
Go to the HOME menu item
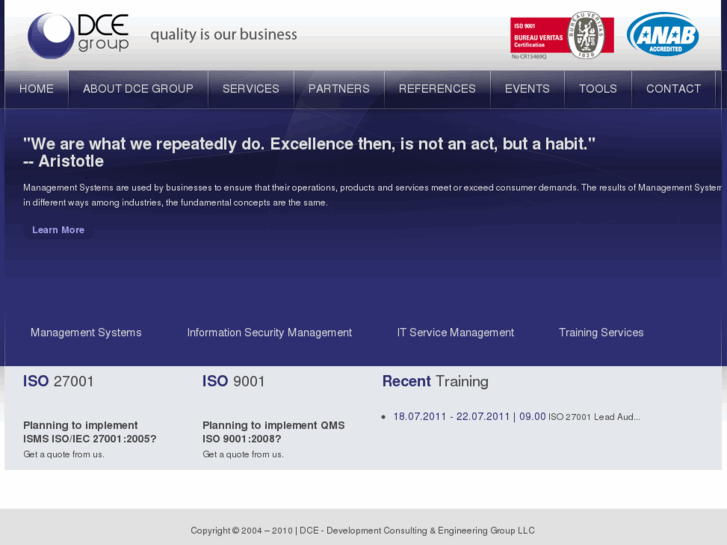[x=36, y=89]
